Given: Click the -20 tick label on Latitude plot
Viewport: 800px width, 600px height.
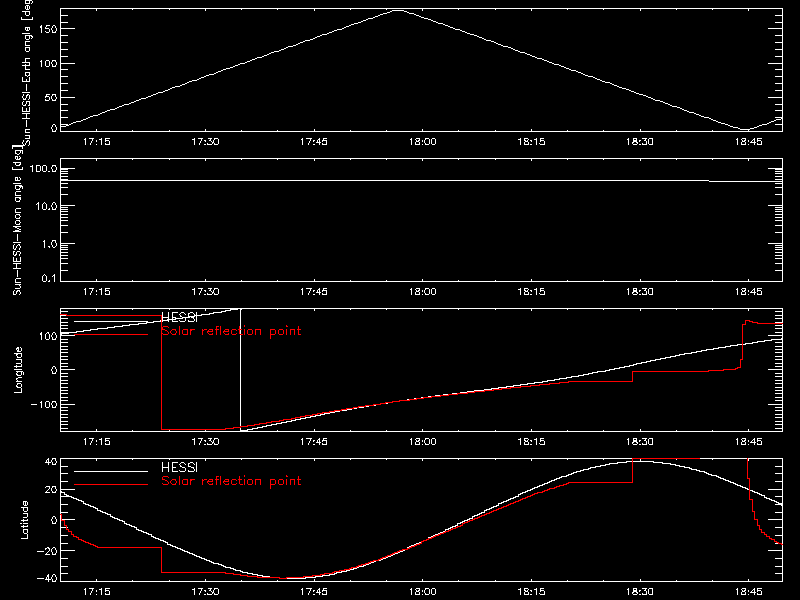Looking at the screenshot, I should coord(47,551).
